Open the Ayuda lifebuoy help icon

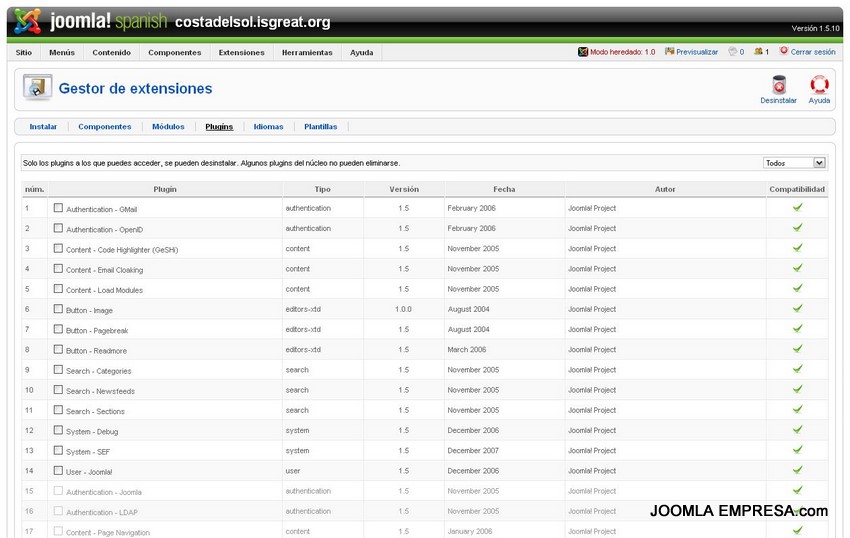tap(819, 85)
